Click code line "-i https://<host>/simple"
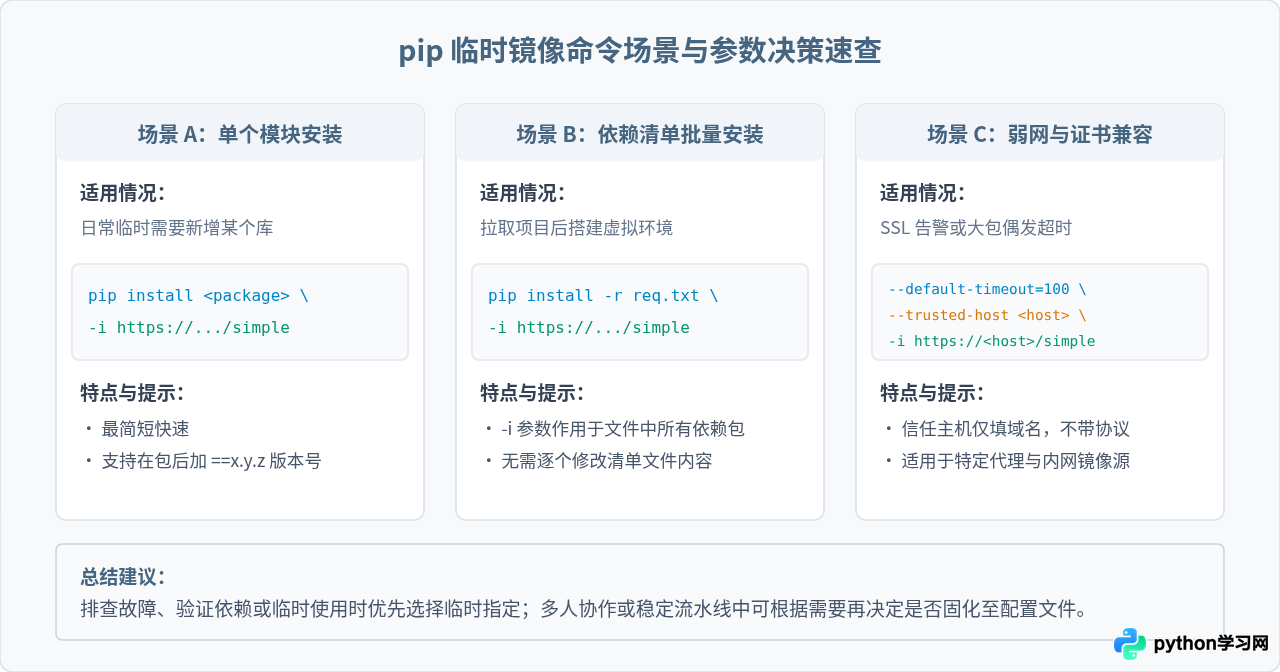The height and width of the screenshot is (672, 1280). click(992, 341)
